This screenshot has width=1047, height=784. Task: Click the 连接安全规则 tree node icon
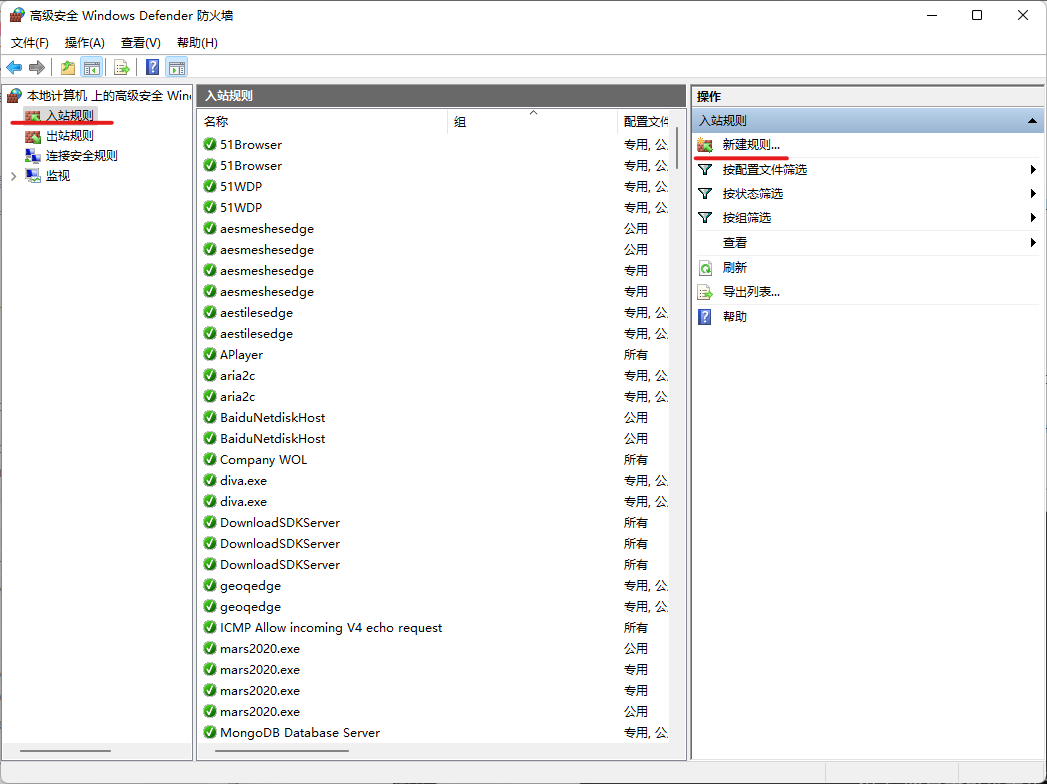click(33, 156)
